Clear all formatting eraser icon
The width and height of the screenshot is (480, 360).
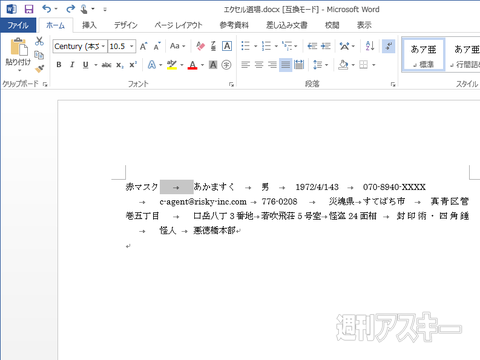tap(200, 46)
